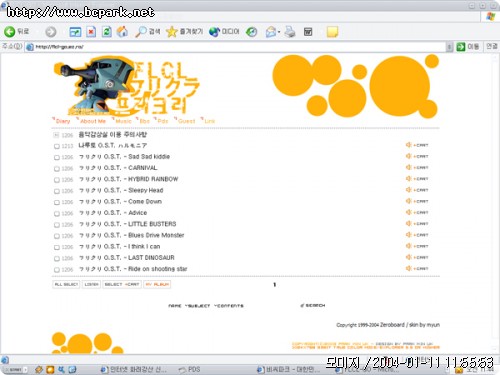Open the Diary menu link

(x=62, y=121)
